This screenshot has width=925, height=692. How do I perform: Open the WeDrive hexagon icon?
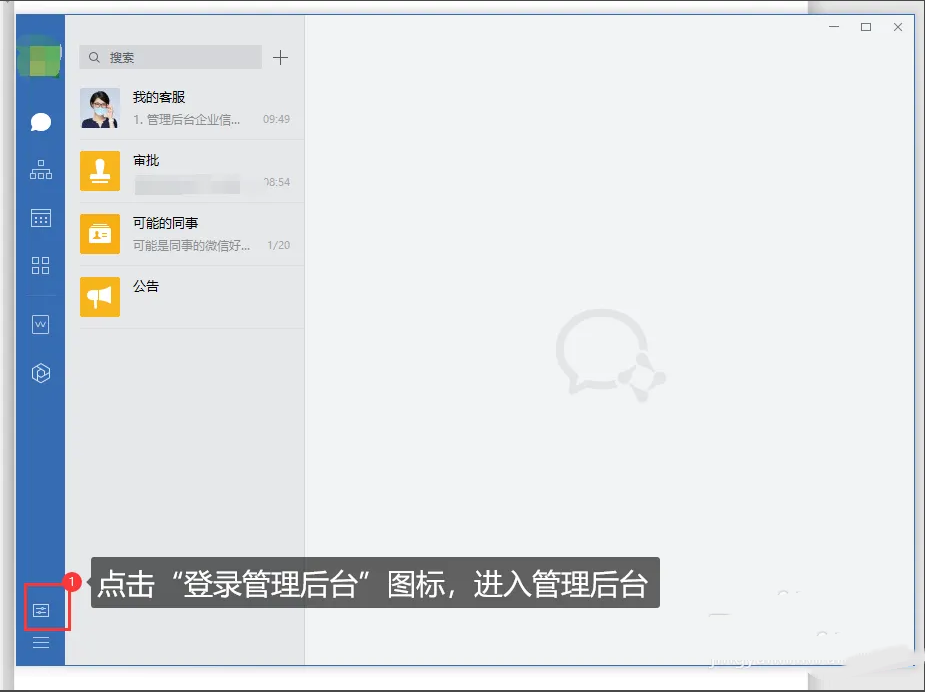coord(40,371)
